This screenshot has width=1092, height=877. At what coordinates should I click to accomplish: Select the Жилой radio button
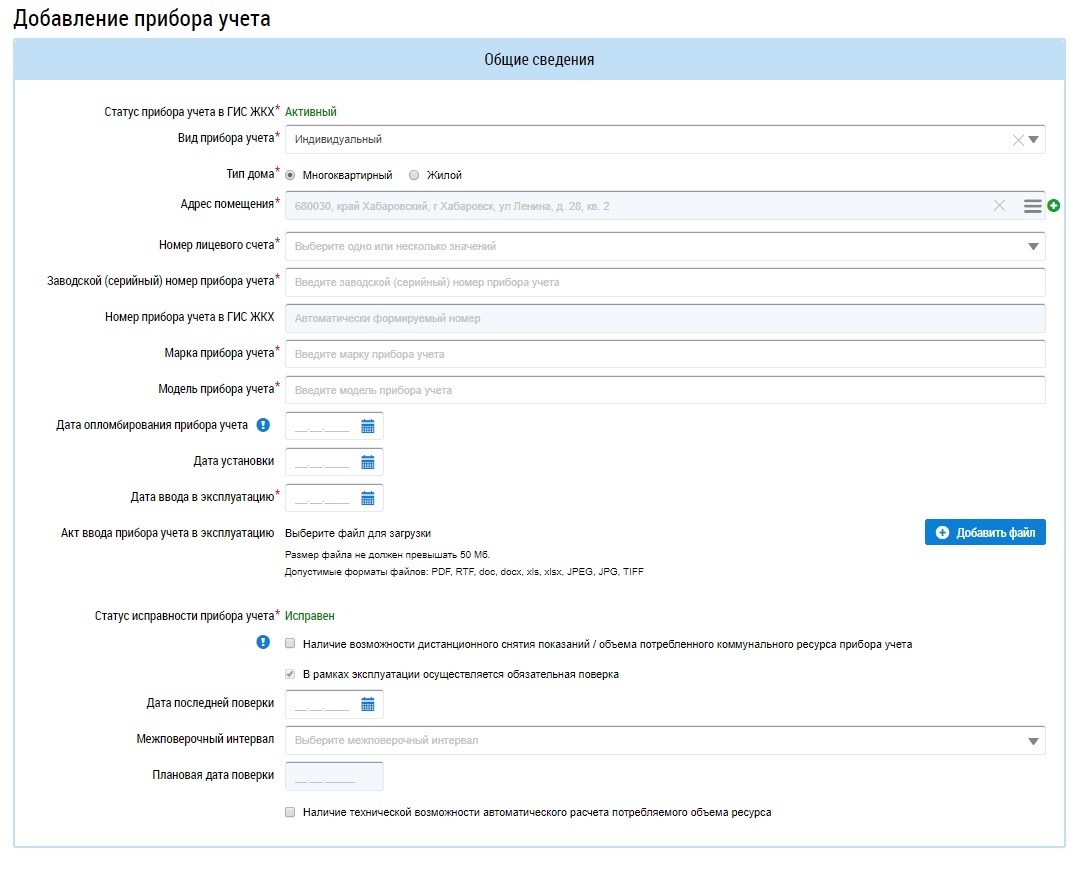pyautogui.click(x=414, y=176)
